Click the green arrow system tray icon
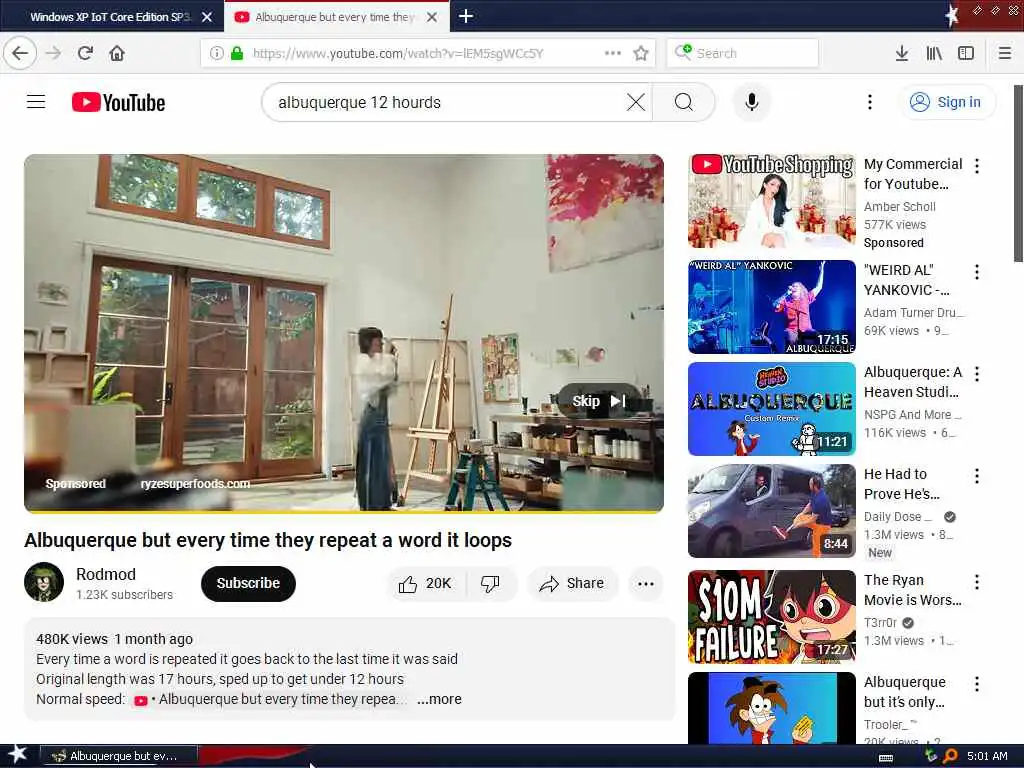The image size is (1024, 768). pyautogui.click(x=931, y=756)
